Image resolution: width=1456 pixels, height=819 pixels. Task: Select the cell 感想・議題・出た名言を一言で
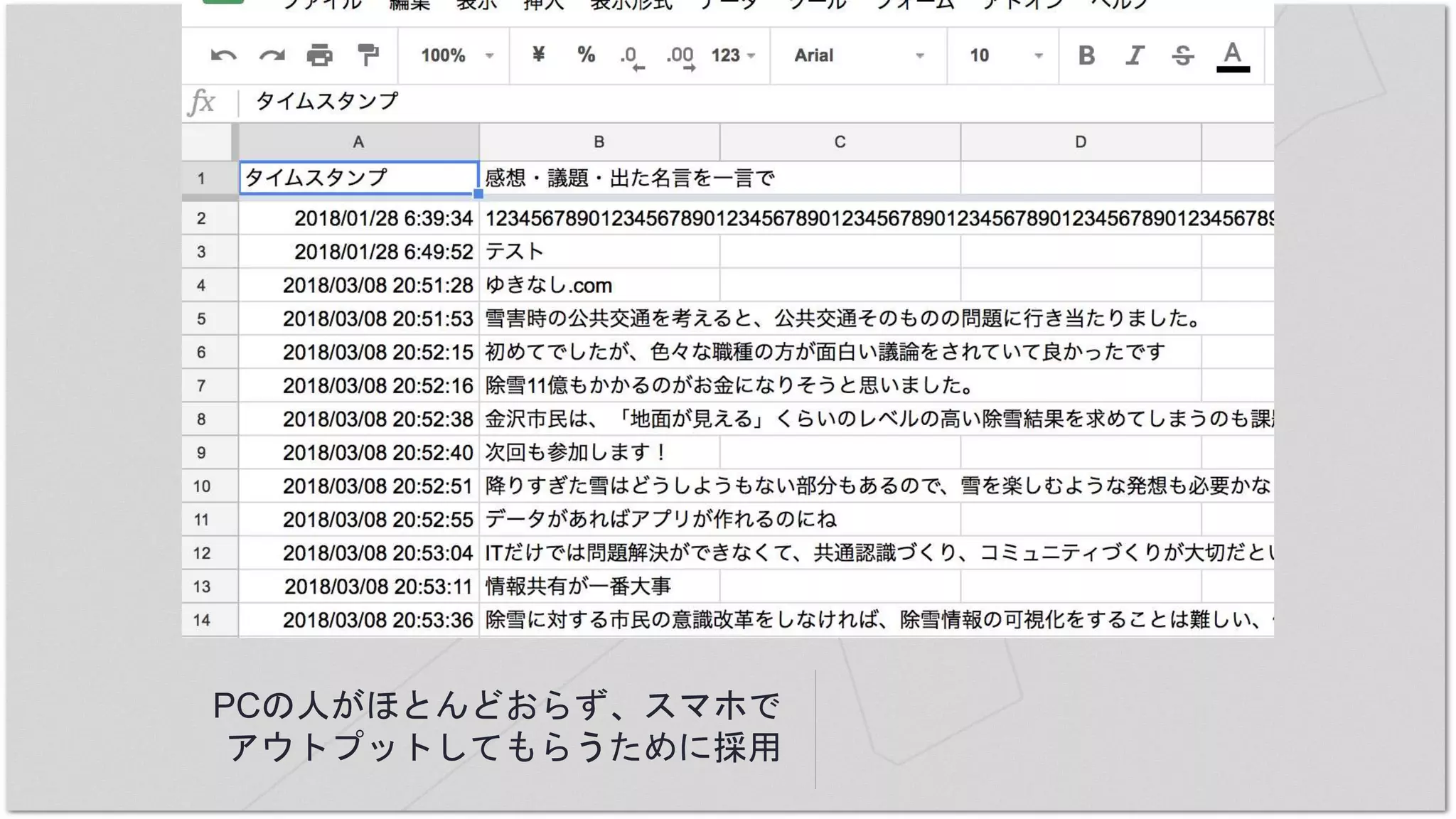coord(630,178)
